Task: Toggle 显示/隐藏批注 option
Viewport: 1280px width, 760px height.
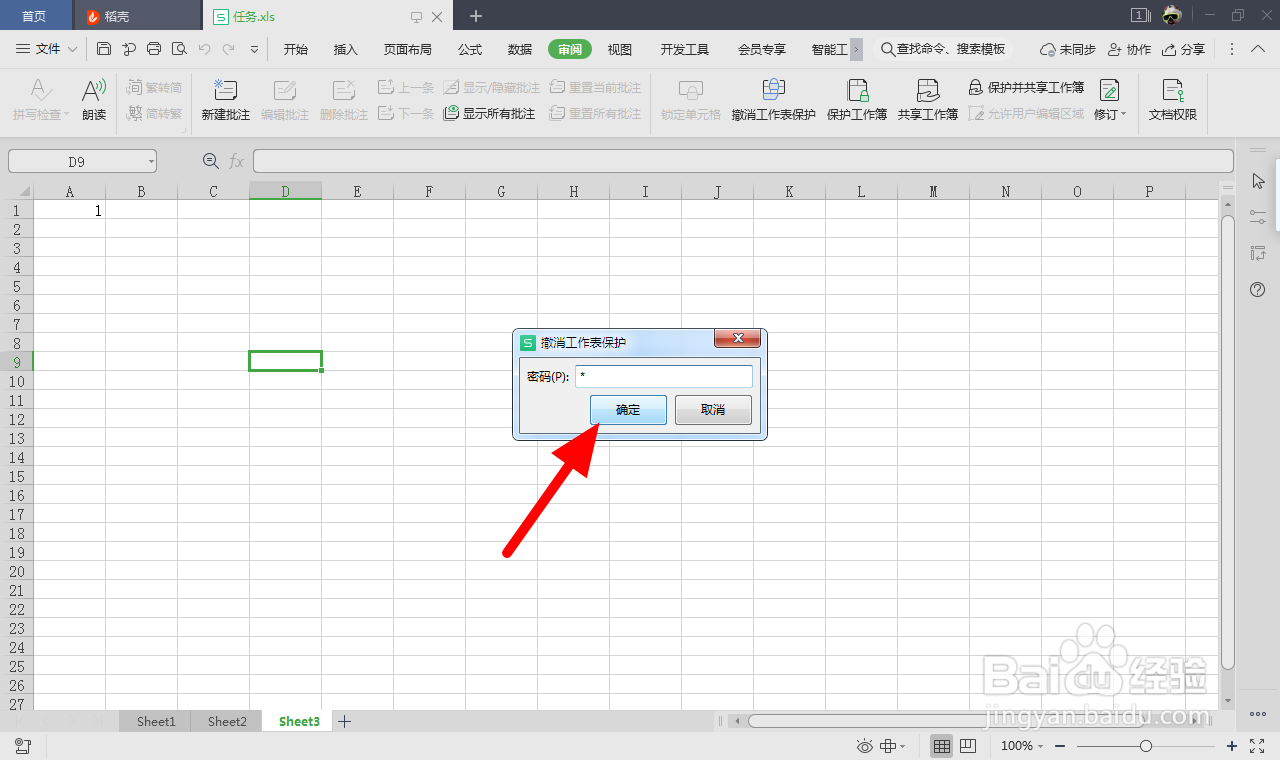Action: [x=492, y=88]
